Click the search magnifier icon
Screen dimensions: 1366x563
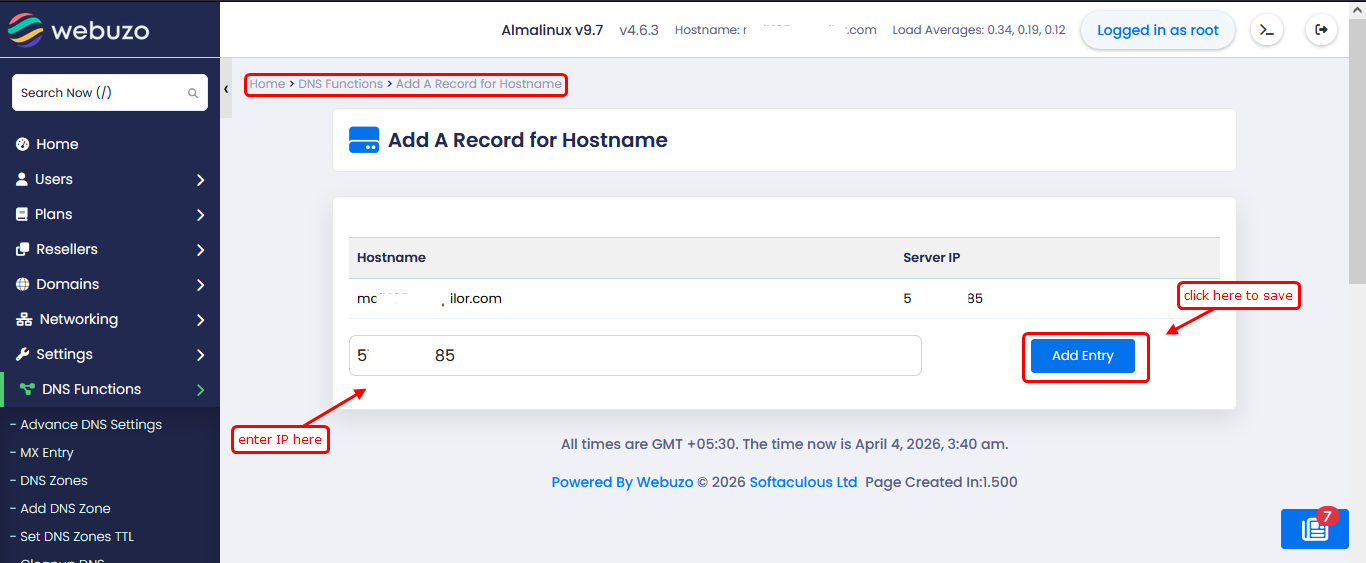(193, 93)
